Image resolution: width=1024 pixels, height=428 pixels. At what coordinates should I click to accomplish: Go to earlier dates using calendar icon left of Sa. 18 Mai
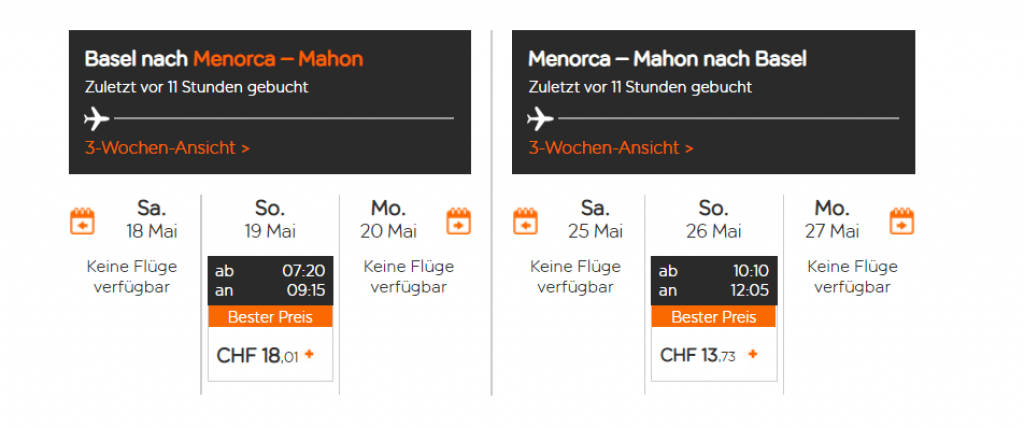82,220
